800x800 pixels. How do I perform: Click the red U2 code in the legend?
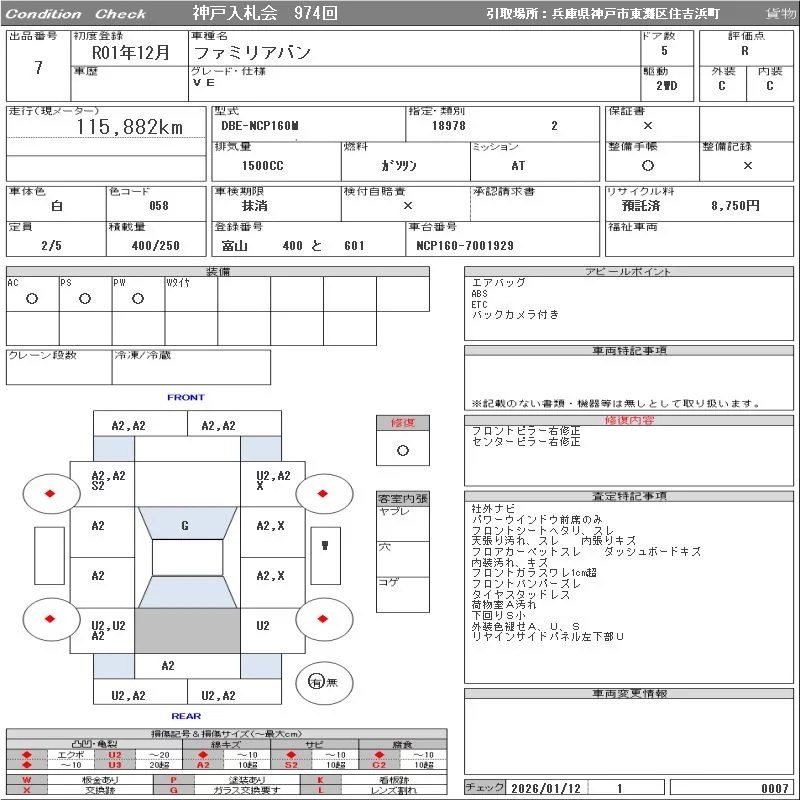coord(115,755)
